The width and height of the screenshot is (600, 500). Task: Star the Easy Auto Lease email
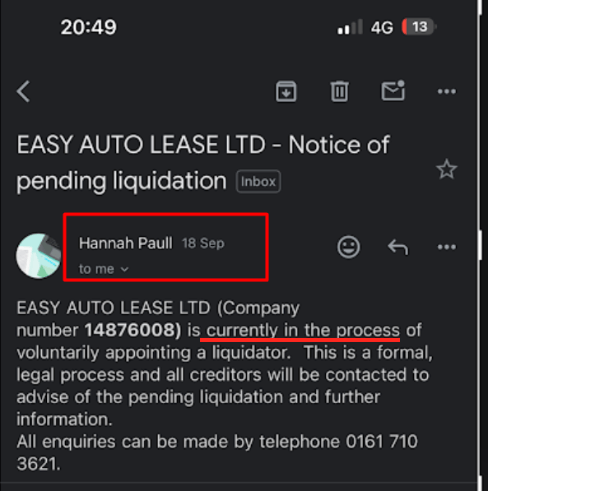[x=446, y=169]
